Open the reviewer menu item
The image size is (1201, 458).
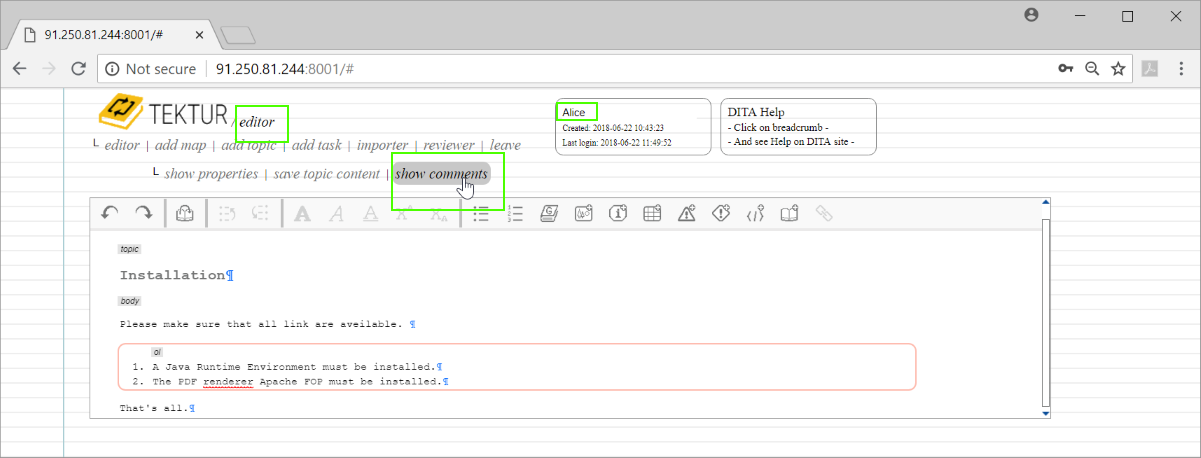pos(449,146)
